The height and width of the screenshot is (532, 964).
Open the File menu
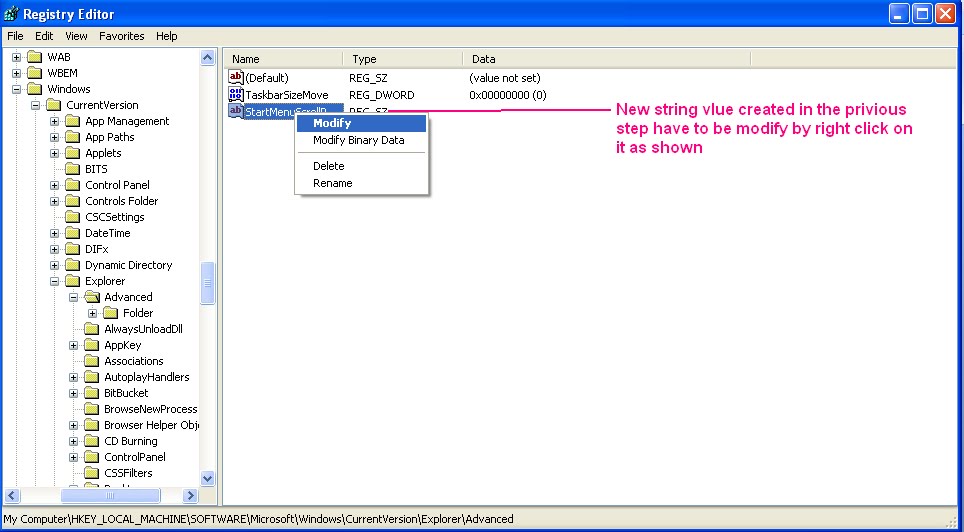[x=15, y=36]
